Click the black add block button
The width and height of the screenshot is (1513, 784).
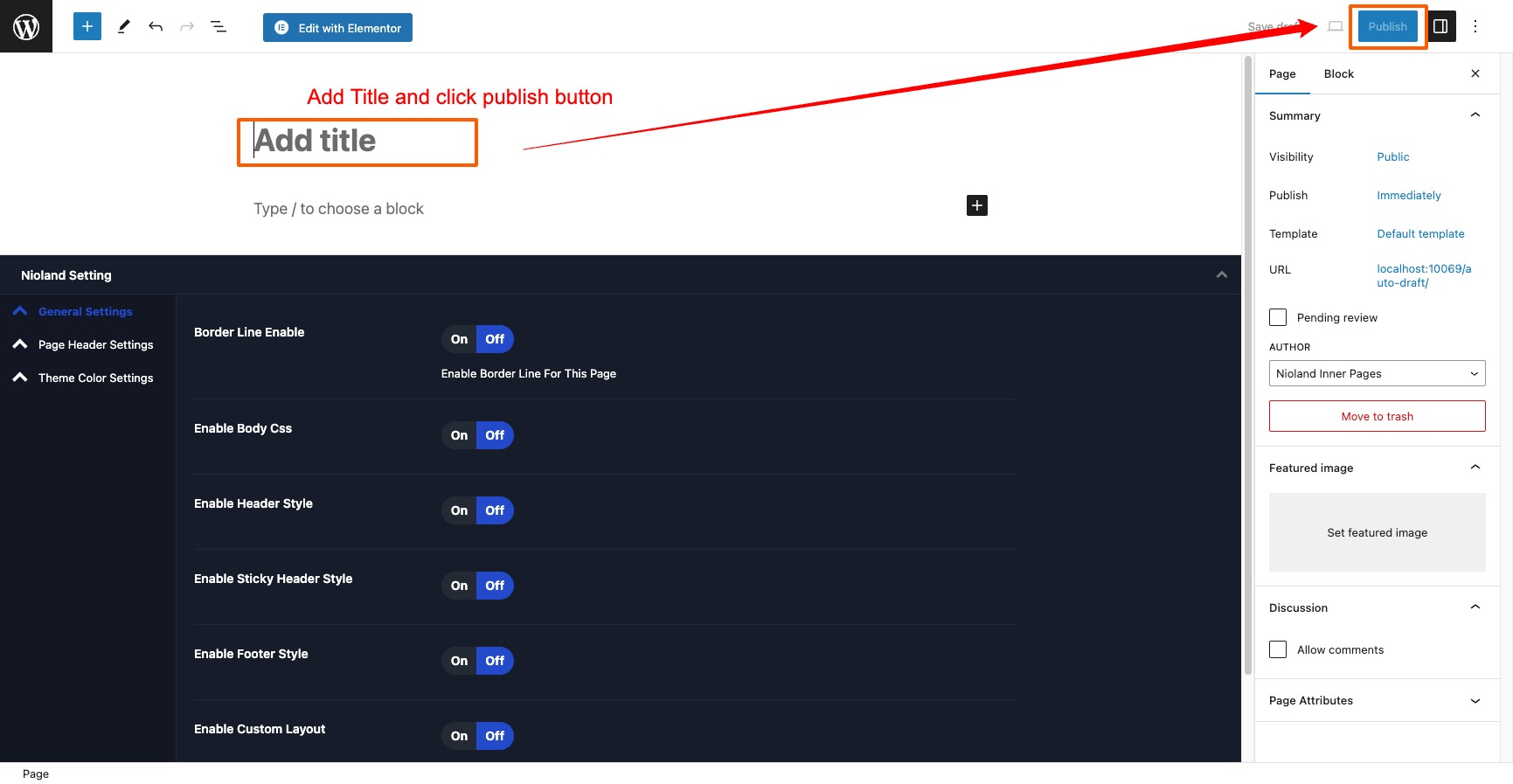pos(977,205)
